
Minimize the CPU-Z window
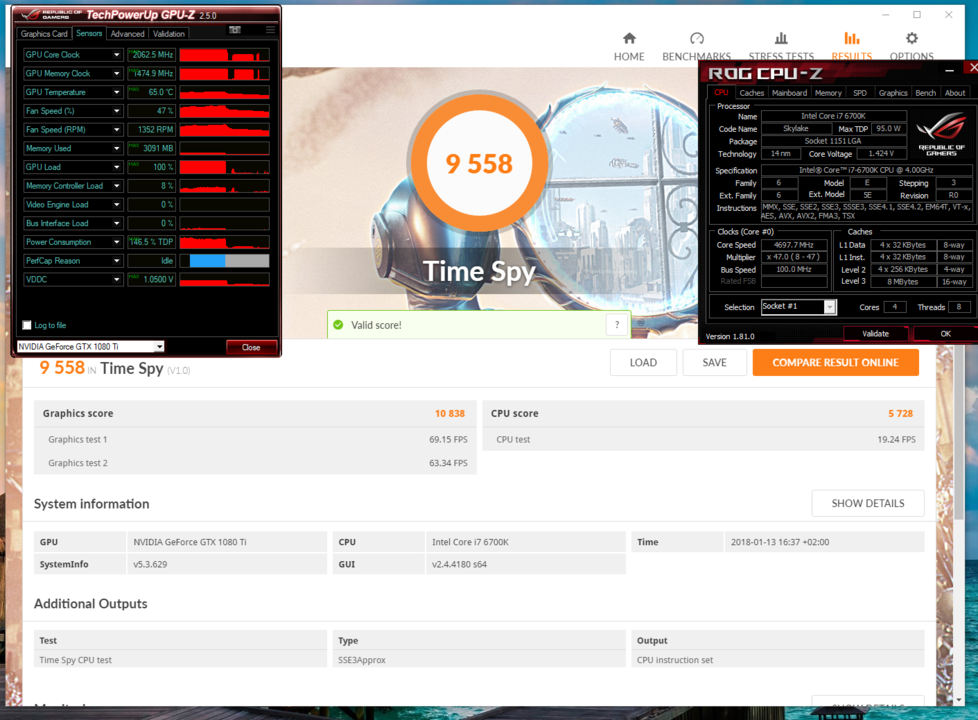pos(949,71)
